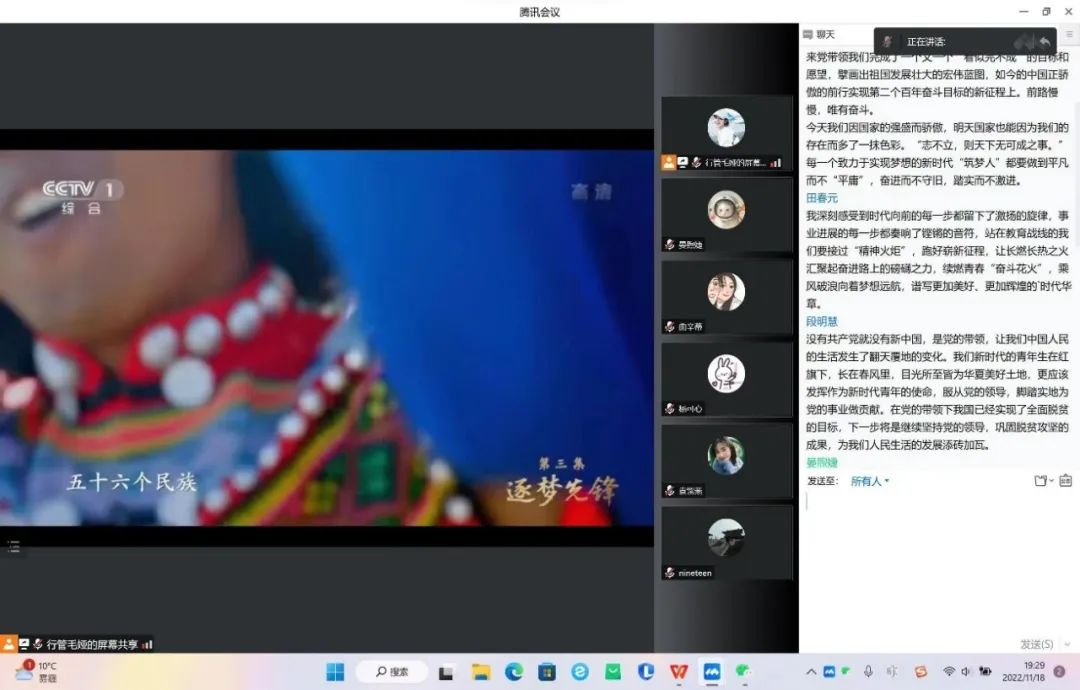Click the reply arrow in speaking bar
This screenshot has height=690, width=1080.
tap(1045, 42)
